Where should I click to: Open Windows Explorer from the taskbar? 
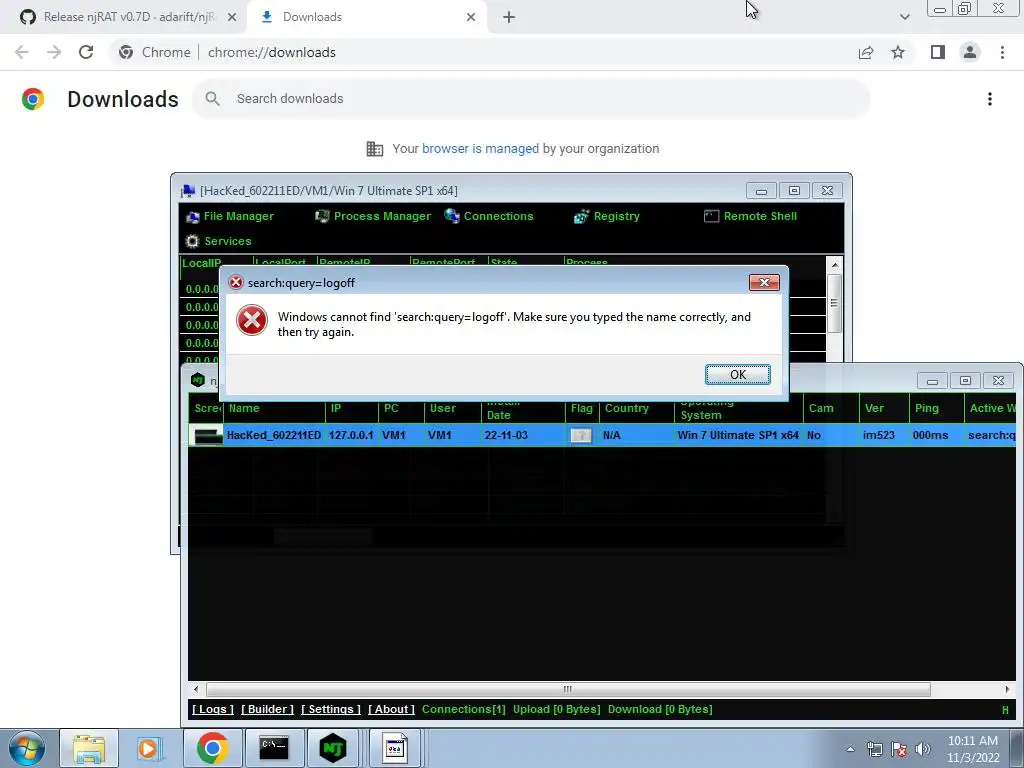pyautogui.click(x=89, y=748)
